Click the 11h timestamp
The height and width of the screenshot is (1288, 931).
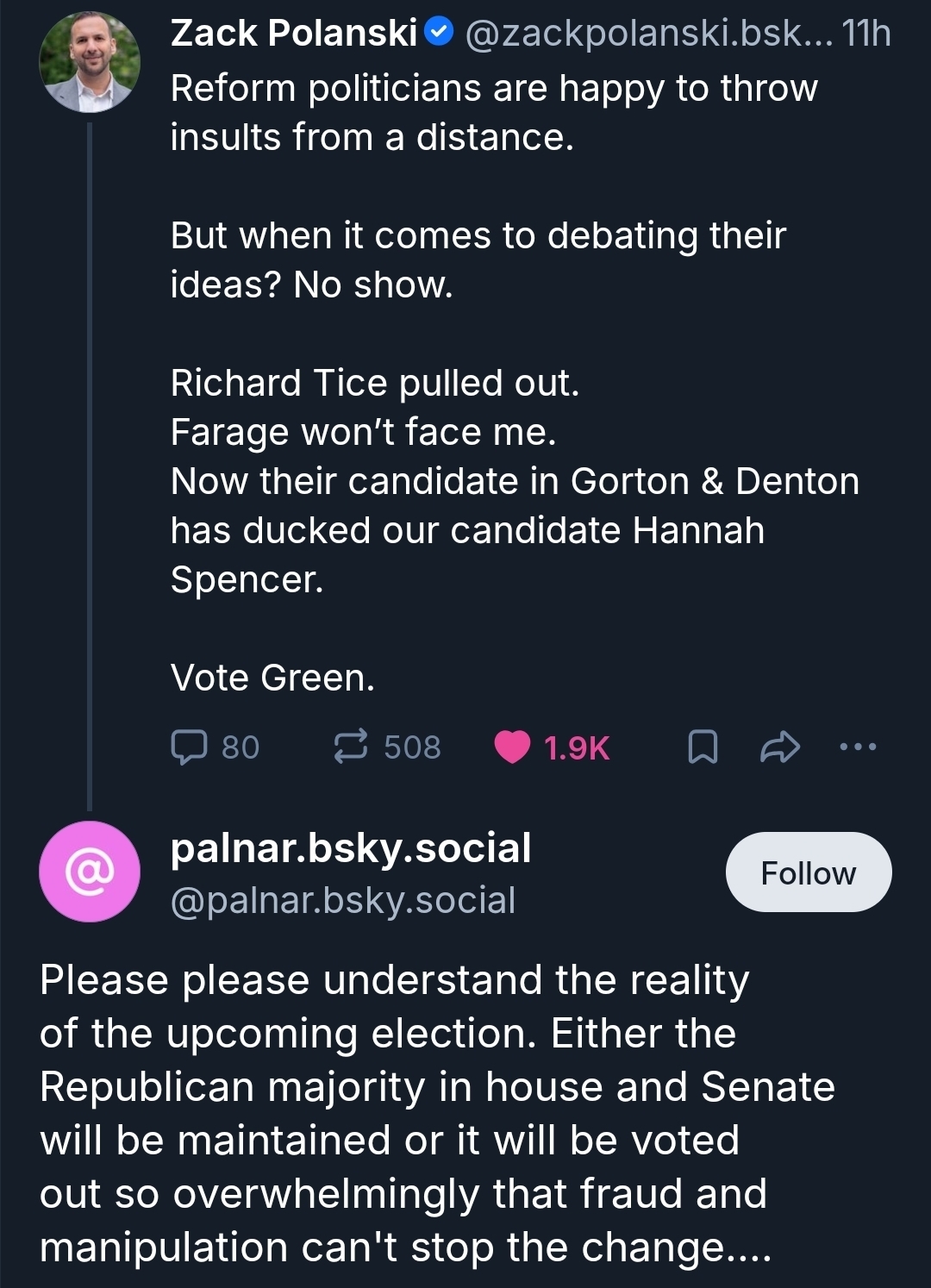(x=866, y=34)
